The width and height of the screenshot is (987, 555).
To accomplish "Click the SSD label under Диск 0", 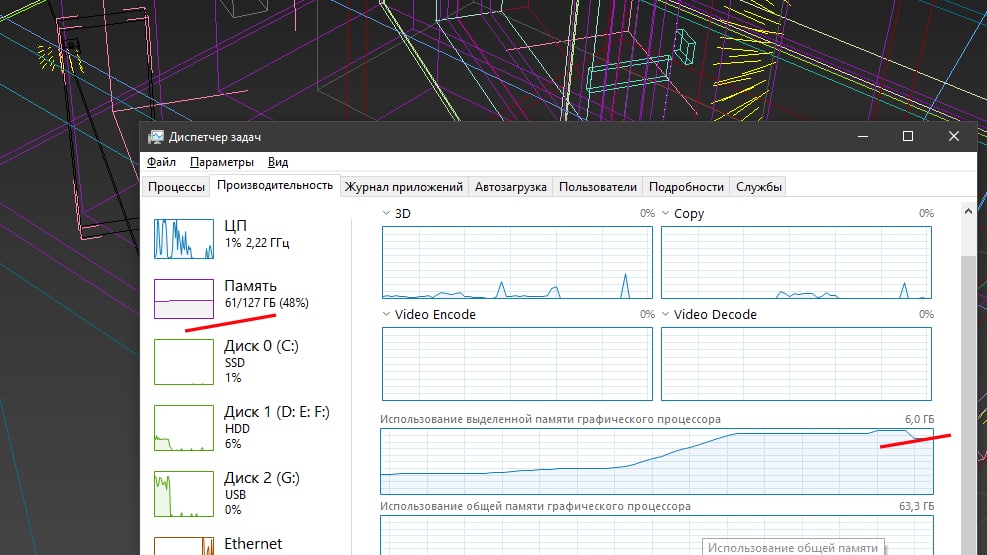I will coord(235,363).
